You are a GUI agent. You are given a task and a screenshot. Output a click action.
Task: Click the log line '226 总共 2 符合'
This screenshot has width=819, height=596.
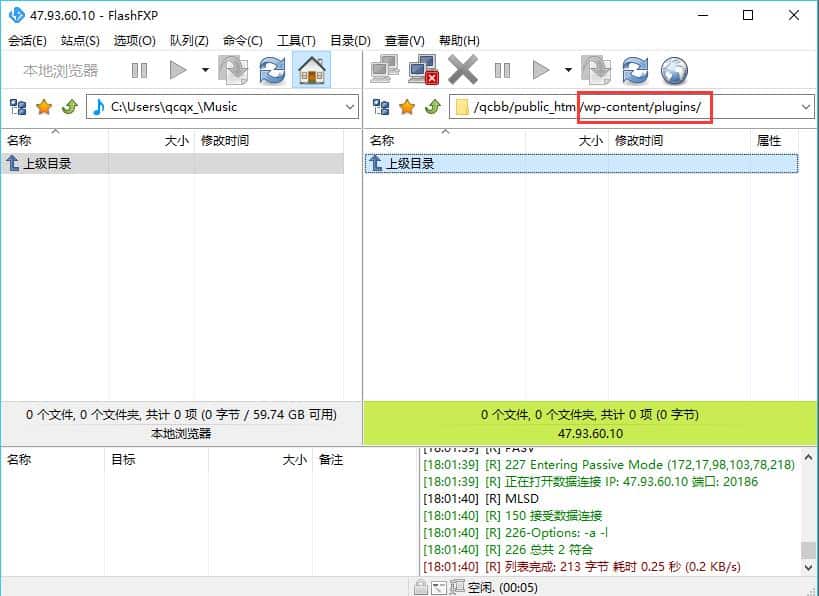pos(508,550)
